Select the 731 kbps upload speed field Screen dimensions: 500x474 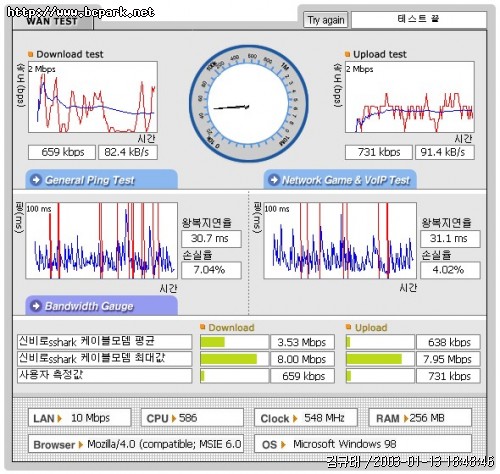379,152
